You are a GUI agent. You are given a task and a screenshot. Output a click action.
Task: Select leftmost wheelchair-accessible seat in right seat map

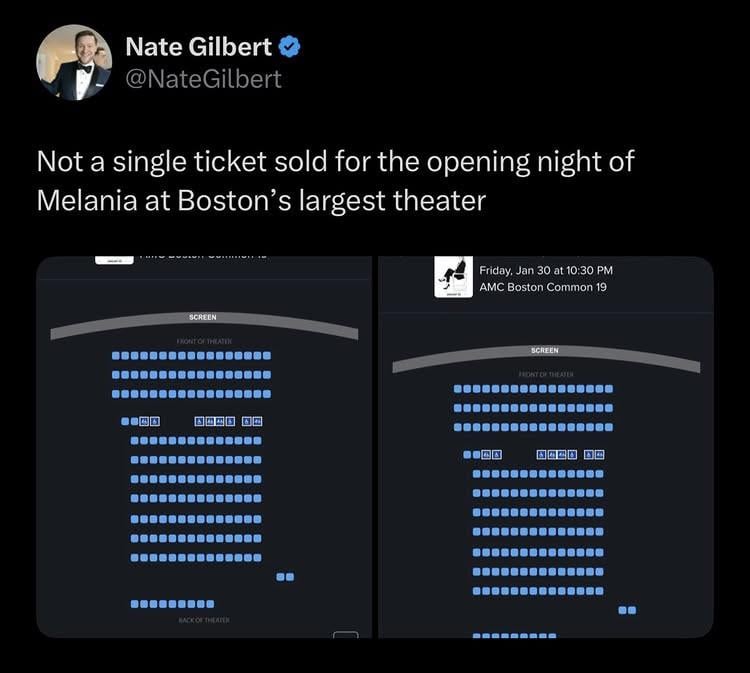(x=485, y=455)
